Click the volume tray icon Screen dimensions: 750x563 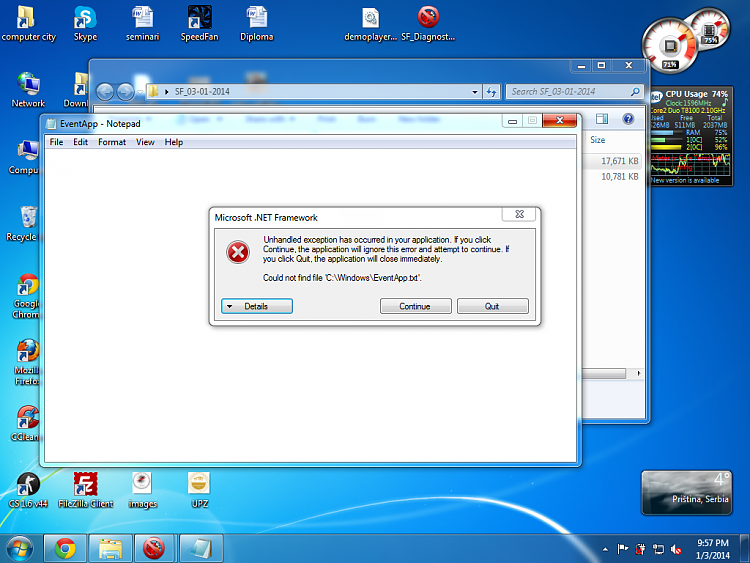(x=676, y=550)
